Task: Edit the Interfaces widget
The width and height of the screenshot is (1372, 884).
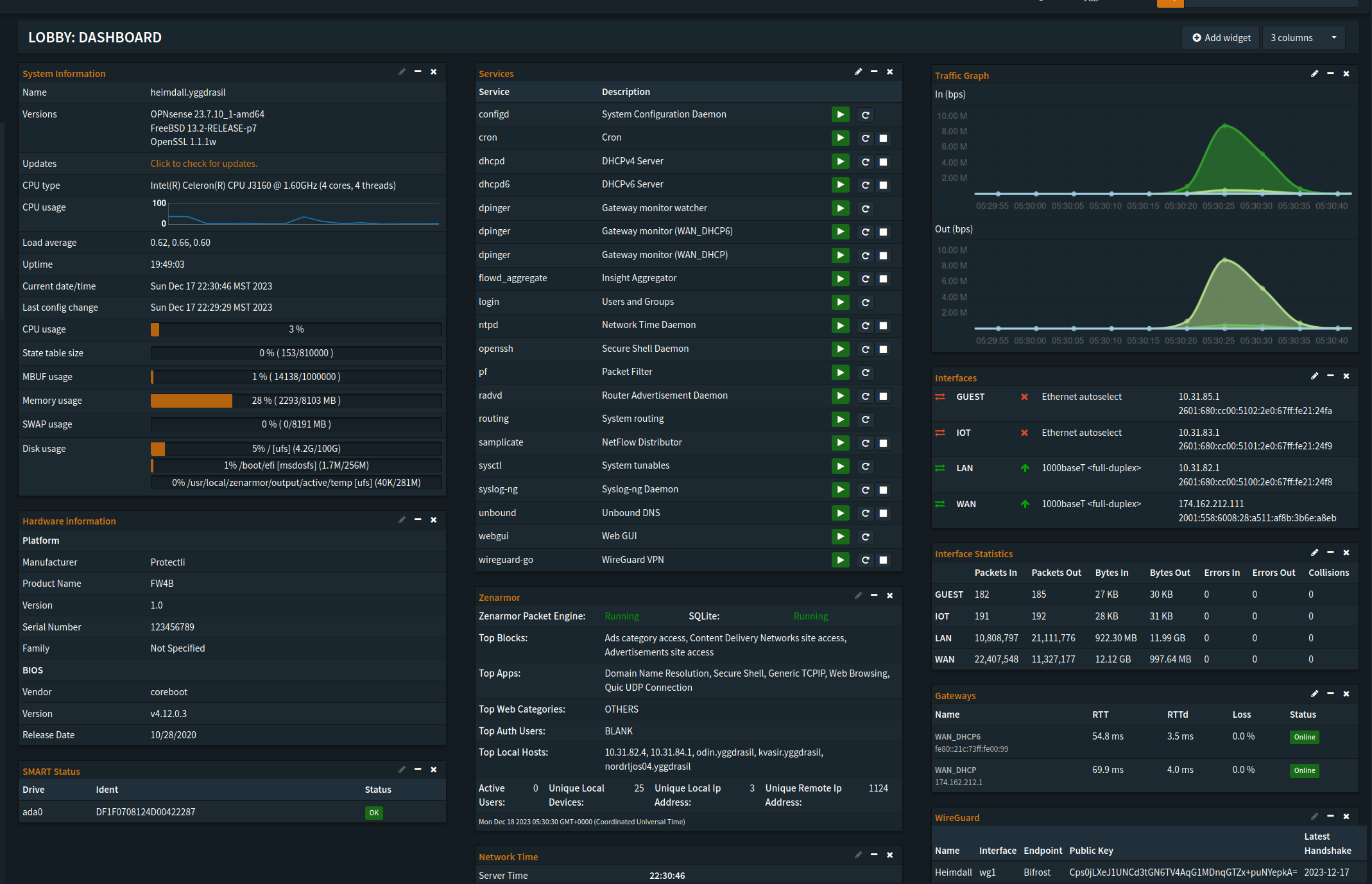Action: (x=1314, y=376)
